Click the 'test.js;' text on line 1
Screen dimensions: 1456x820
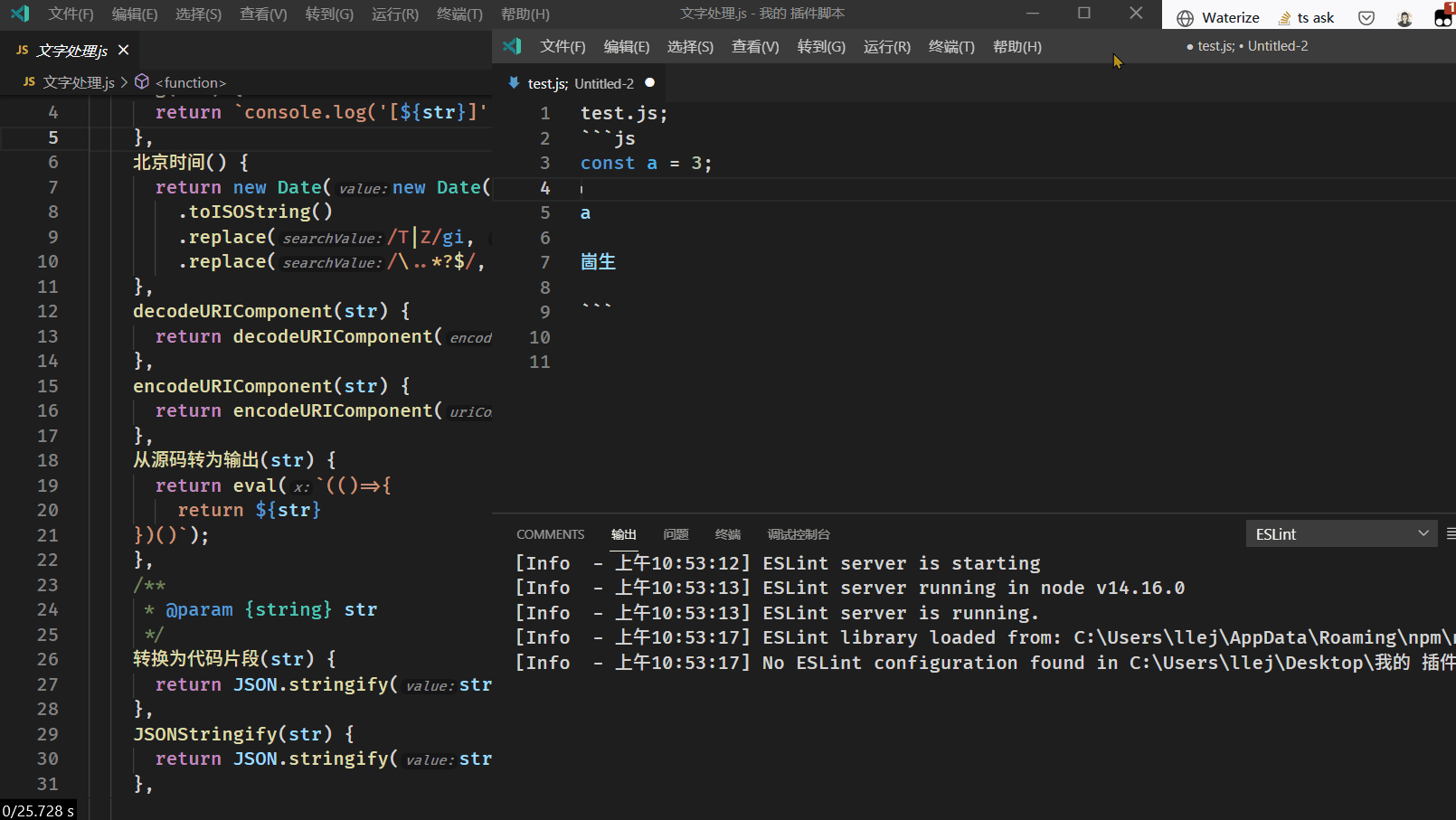[624, 113]
